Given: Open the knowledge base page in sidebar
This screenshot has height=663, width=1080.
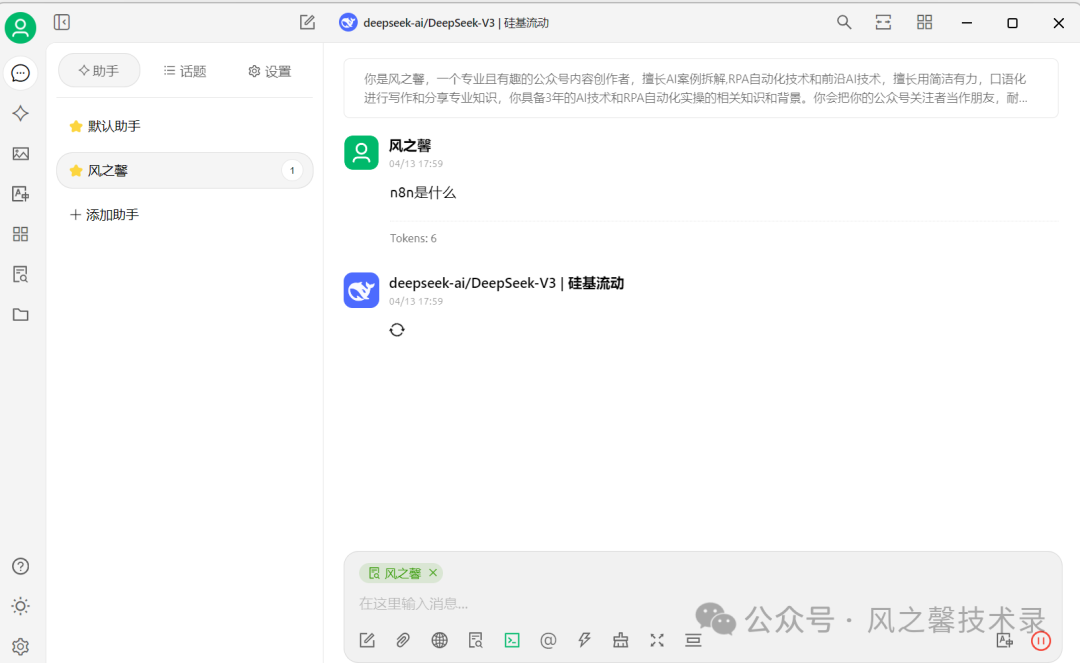Looking at the screenshot, I should (x=21, y=275).
